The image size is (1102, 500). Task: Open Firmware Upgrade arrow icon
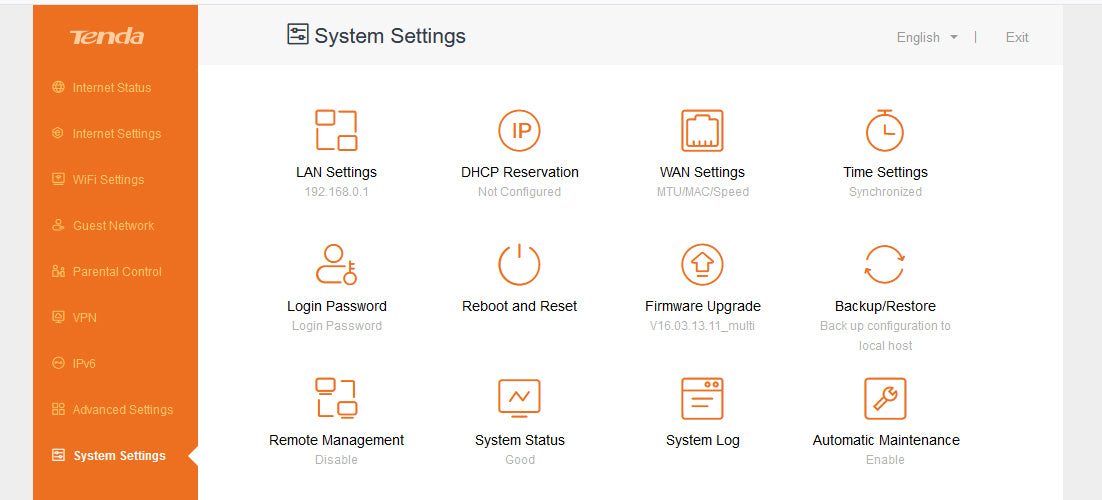point(702,265)
